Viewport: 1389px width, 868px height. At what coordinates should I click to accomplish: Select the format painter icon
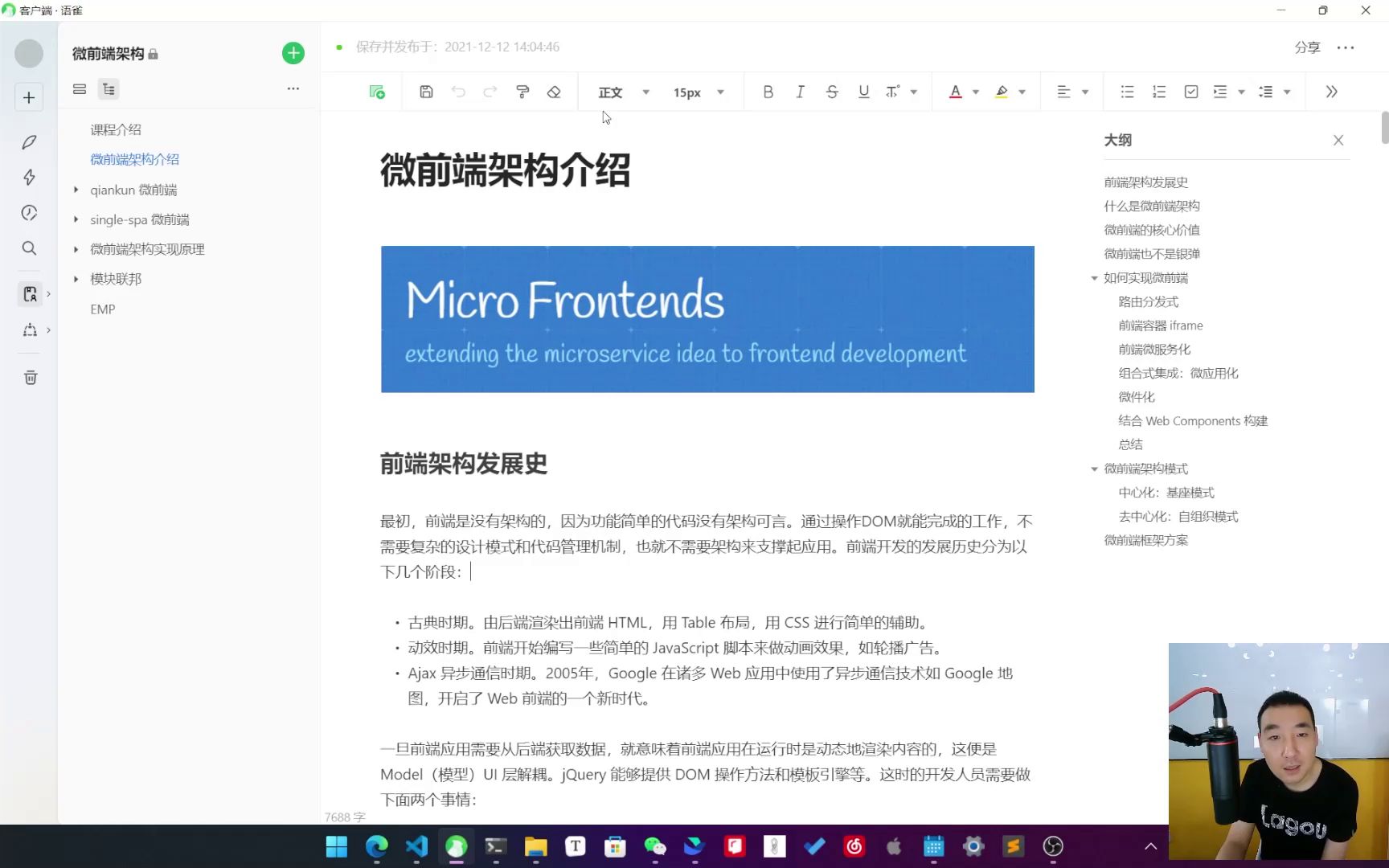pyautogui.click(x=522, y=92)
